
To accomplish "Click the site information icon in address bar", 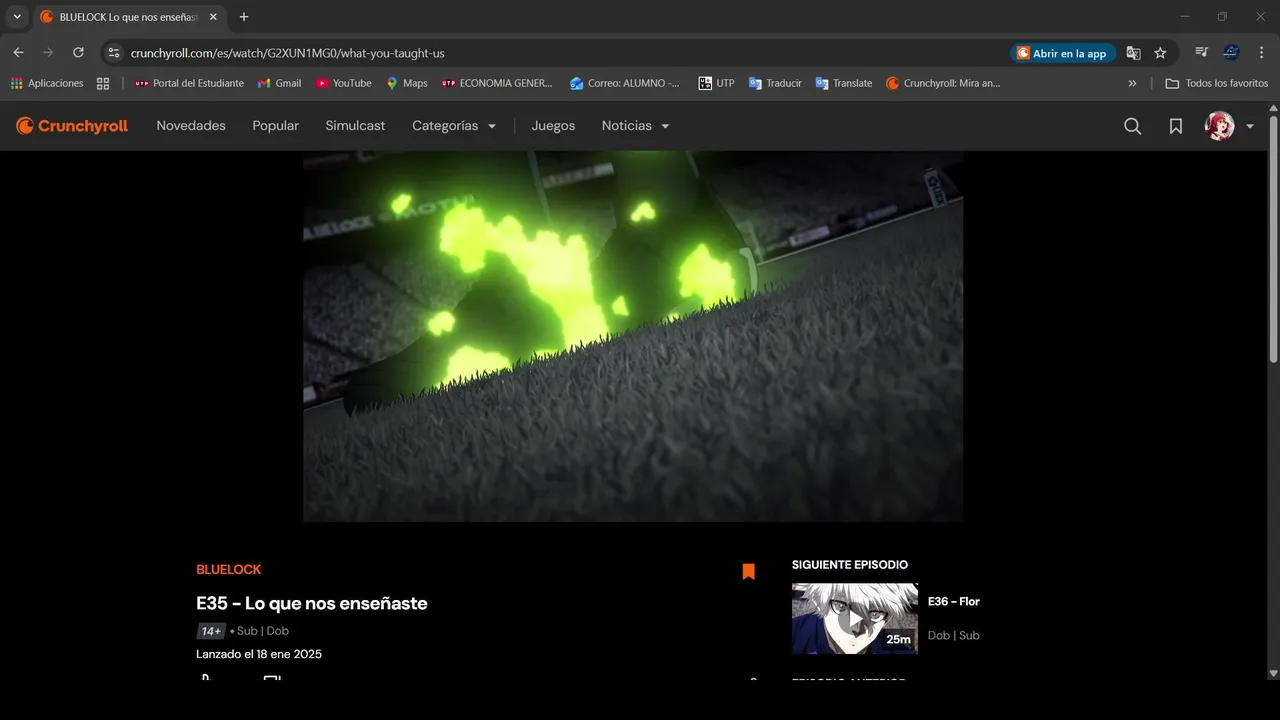I will 114,53.
